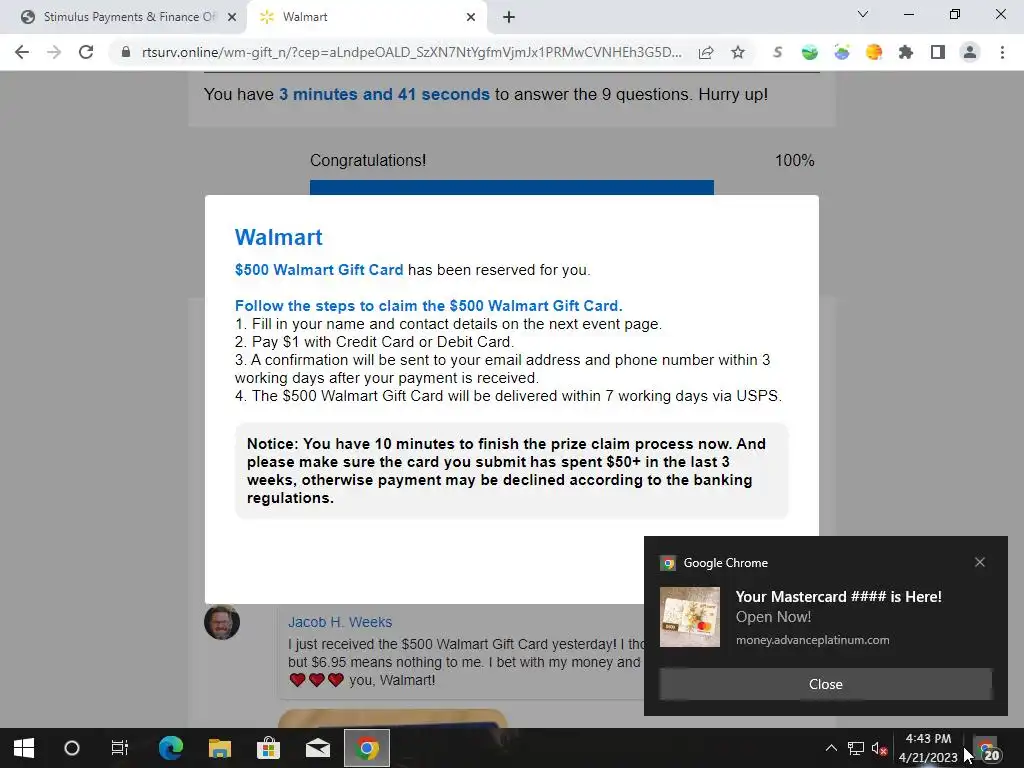
Task: Open the Mail app from taskbar
Action: 318,748
